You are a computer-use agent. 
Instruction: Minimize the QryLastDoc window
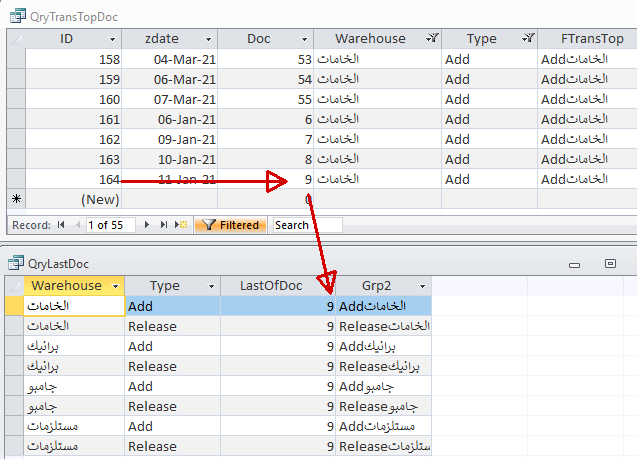coord(574,265)
